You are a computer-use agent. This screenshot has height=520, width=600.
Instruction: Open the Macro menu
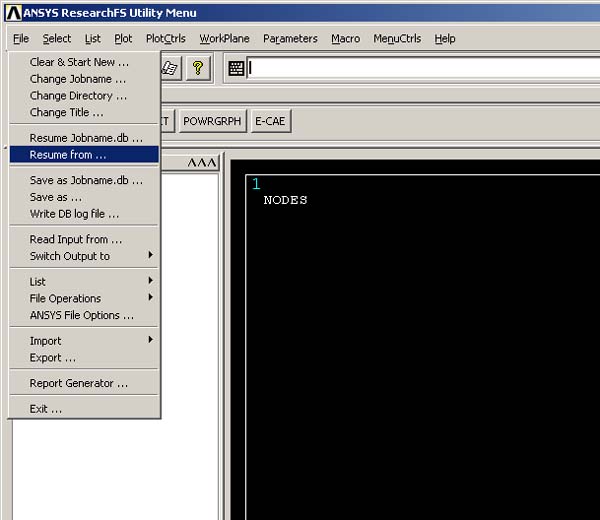pyautogui.click(x=346, y=39)
